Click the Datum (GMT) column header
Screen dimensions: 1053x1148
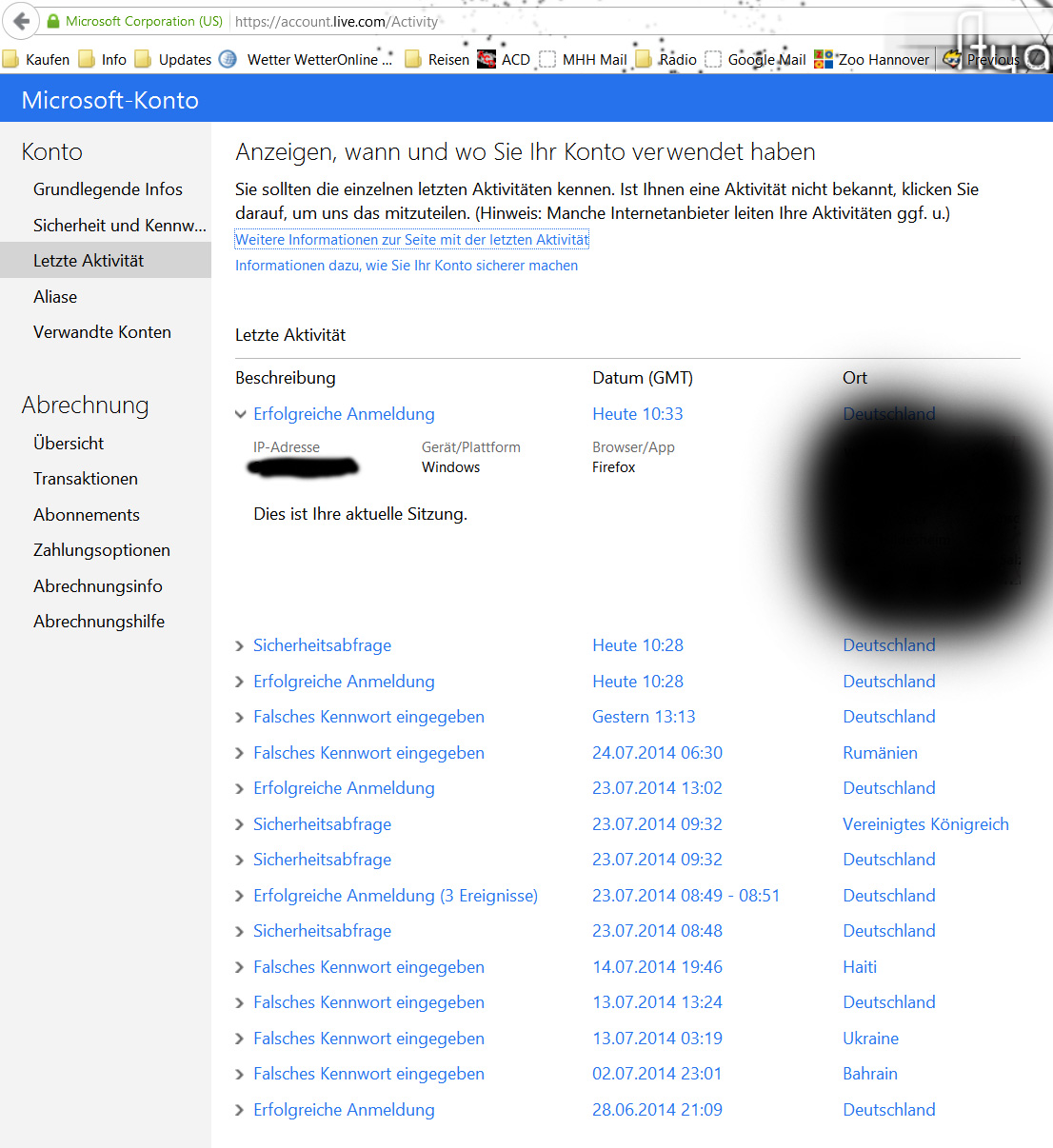click(643, 378)
